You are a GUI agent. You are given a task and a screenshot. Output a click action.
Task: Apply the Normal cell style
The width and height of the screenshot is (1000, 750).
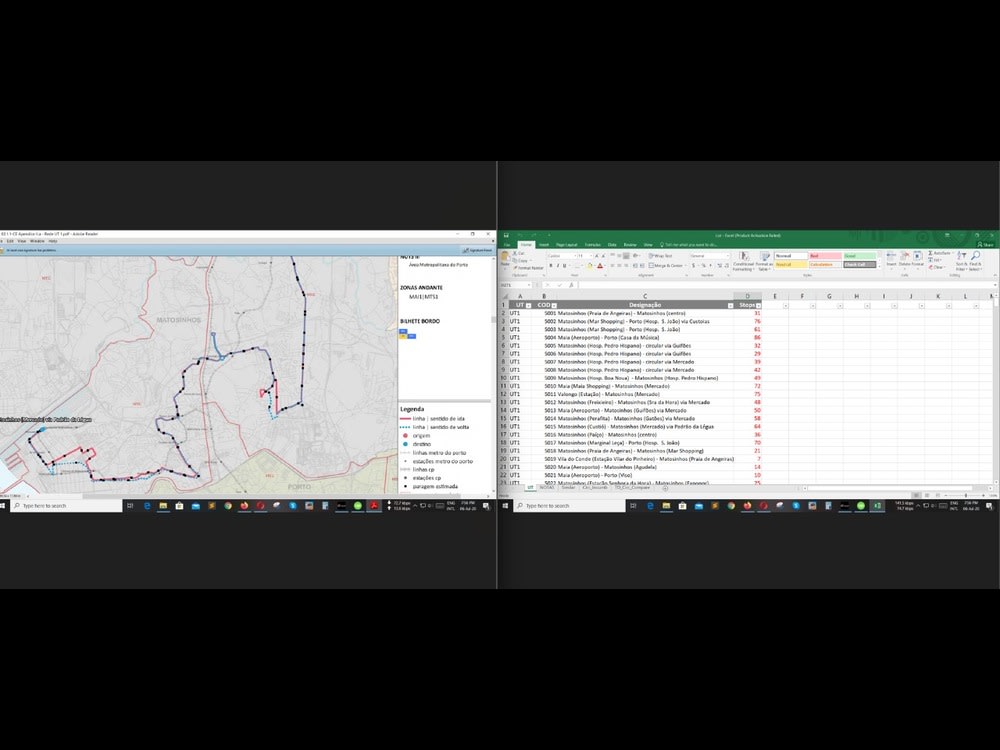click(x=791, y=256)
